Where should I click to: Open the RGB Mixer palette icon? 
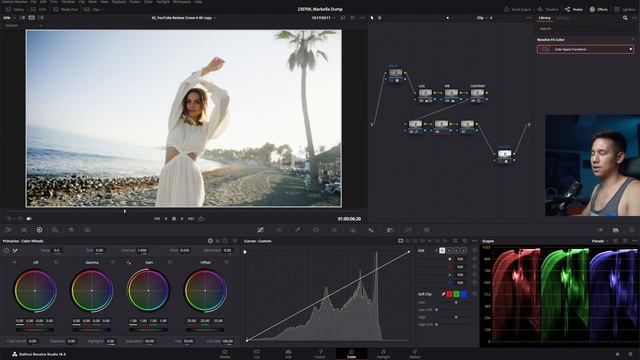[x=71, y=230]
